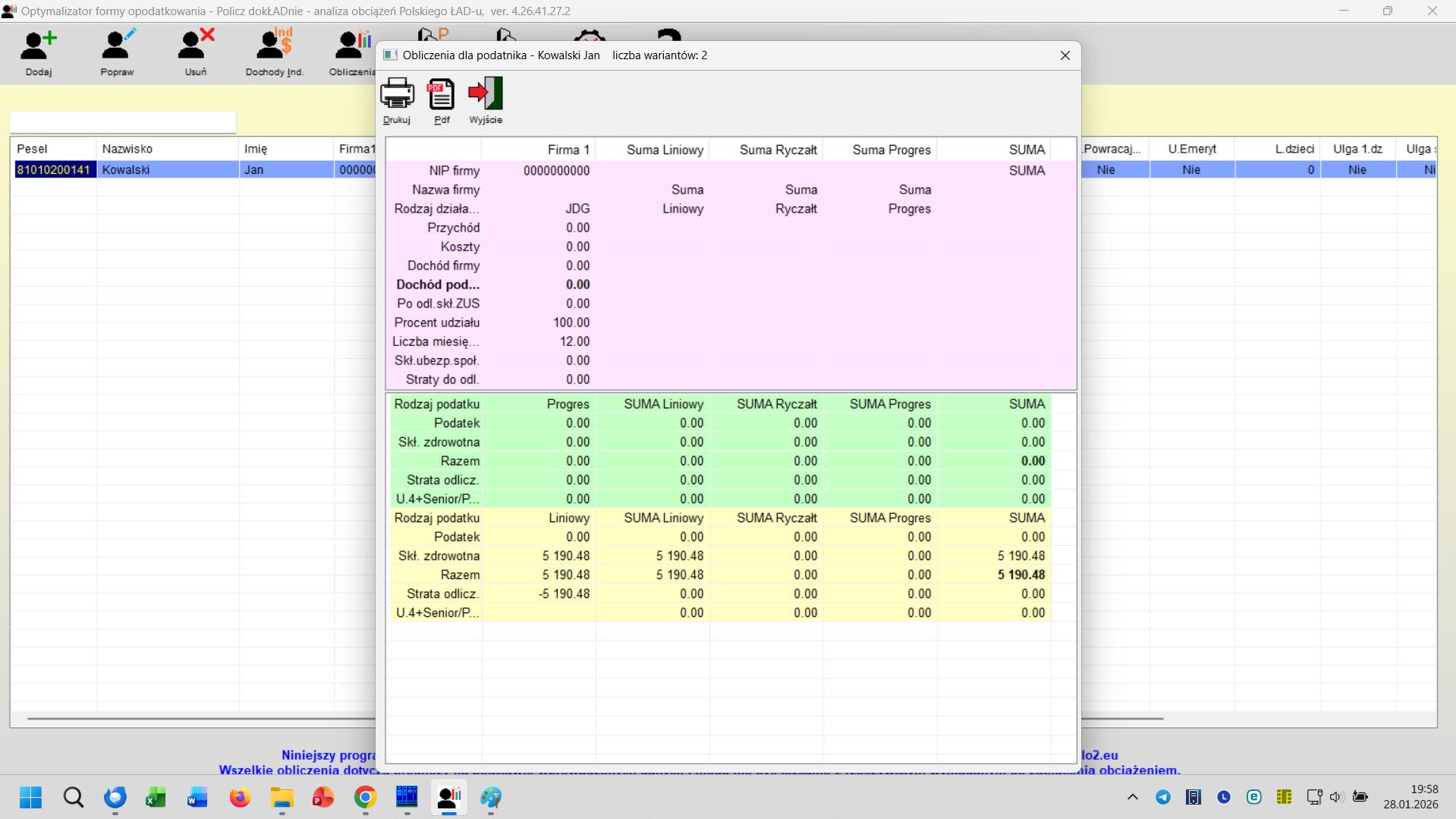Open the Windows Start menu
Image resolution: width=1456 pixels, height=819 pixels.
[x=30, y=798]
